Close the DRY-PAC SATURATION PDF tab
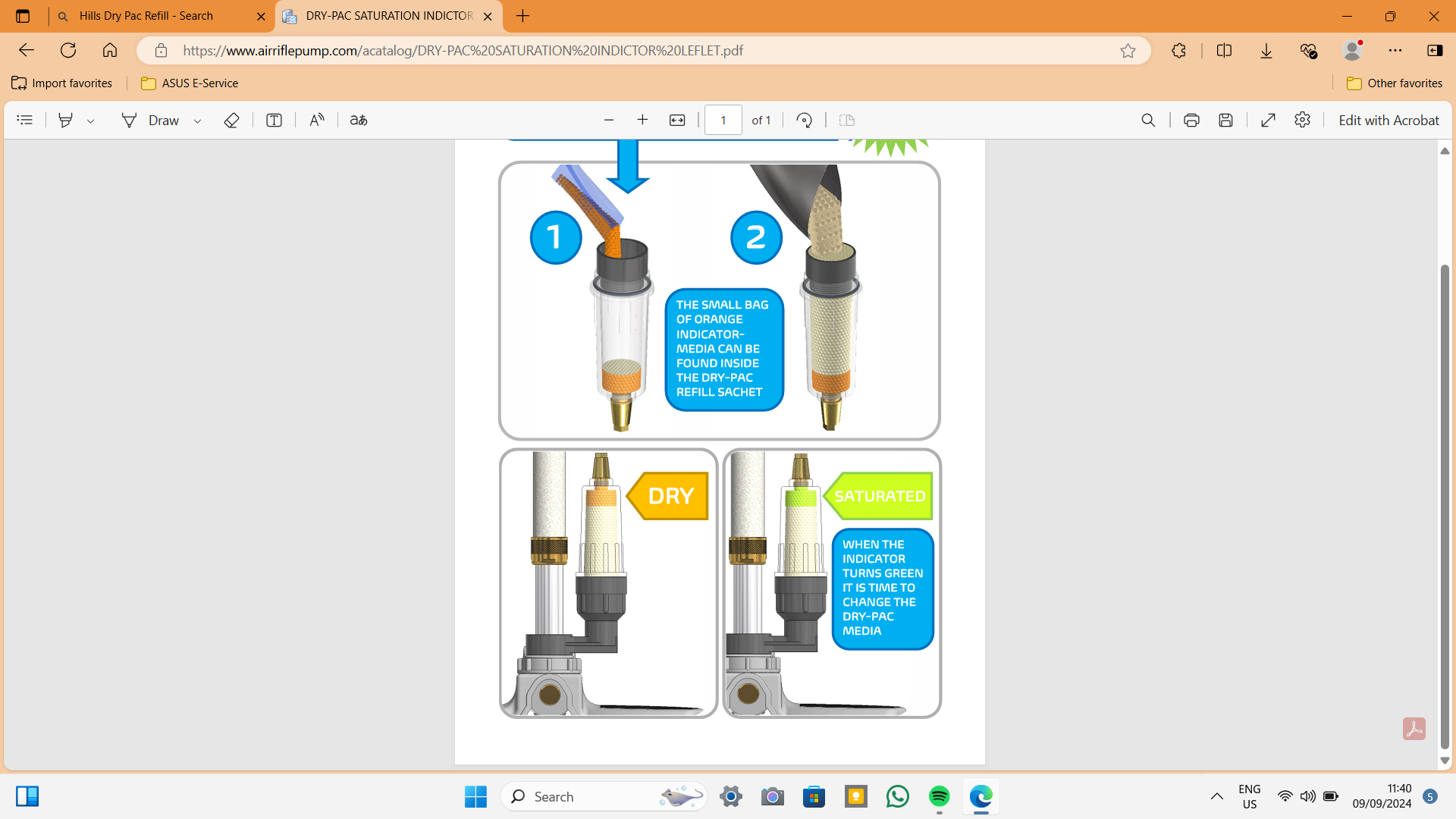This screenshot has width=1456, height=819. tap(488, 16)
